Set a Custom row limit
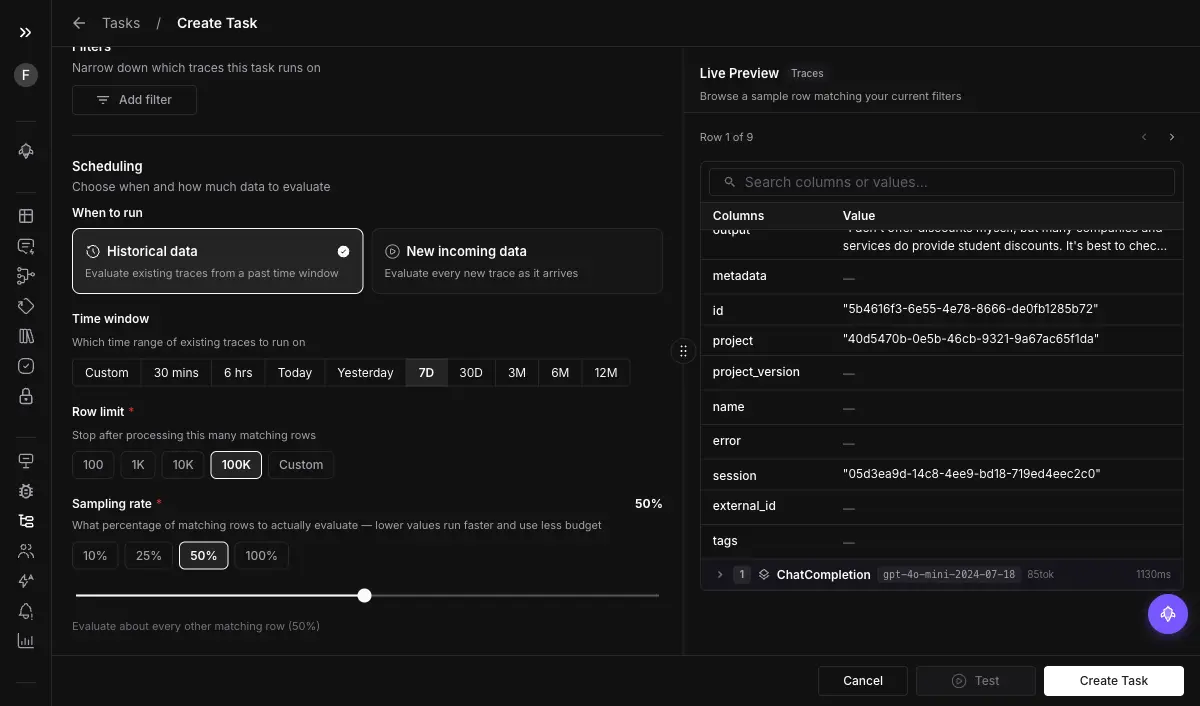Viewport: 1200px width, 706px height. 301,465
